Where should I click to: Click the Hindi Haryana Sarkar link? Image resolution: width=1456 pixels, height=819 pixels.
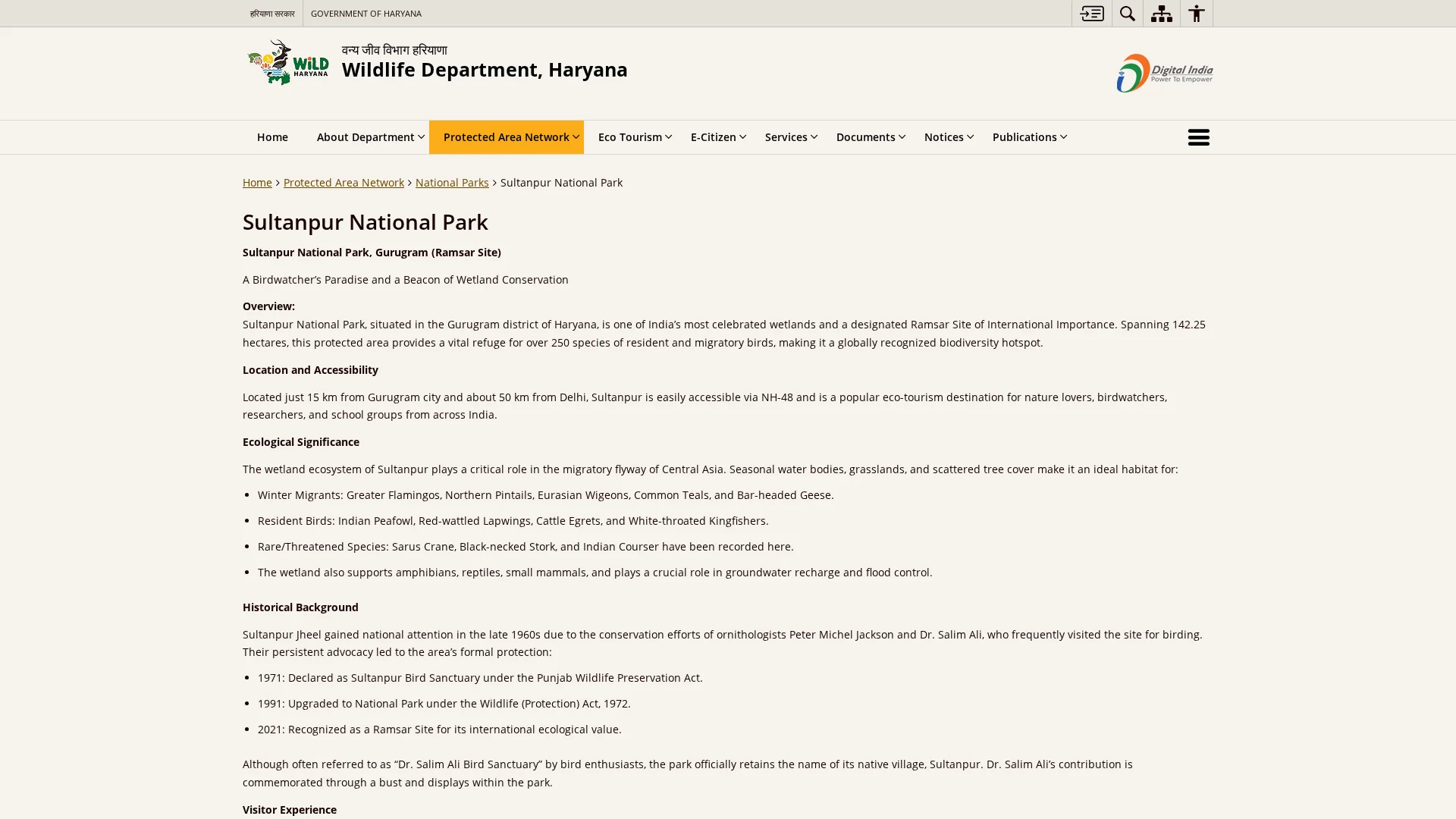pyautogui.click(x=272, y=14)
